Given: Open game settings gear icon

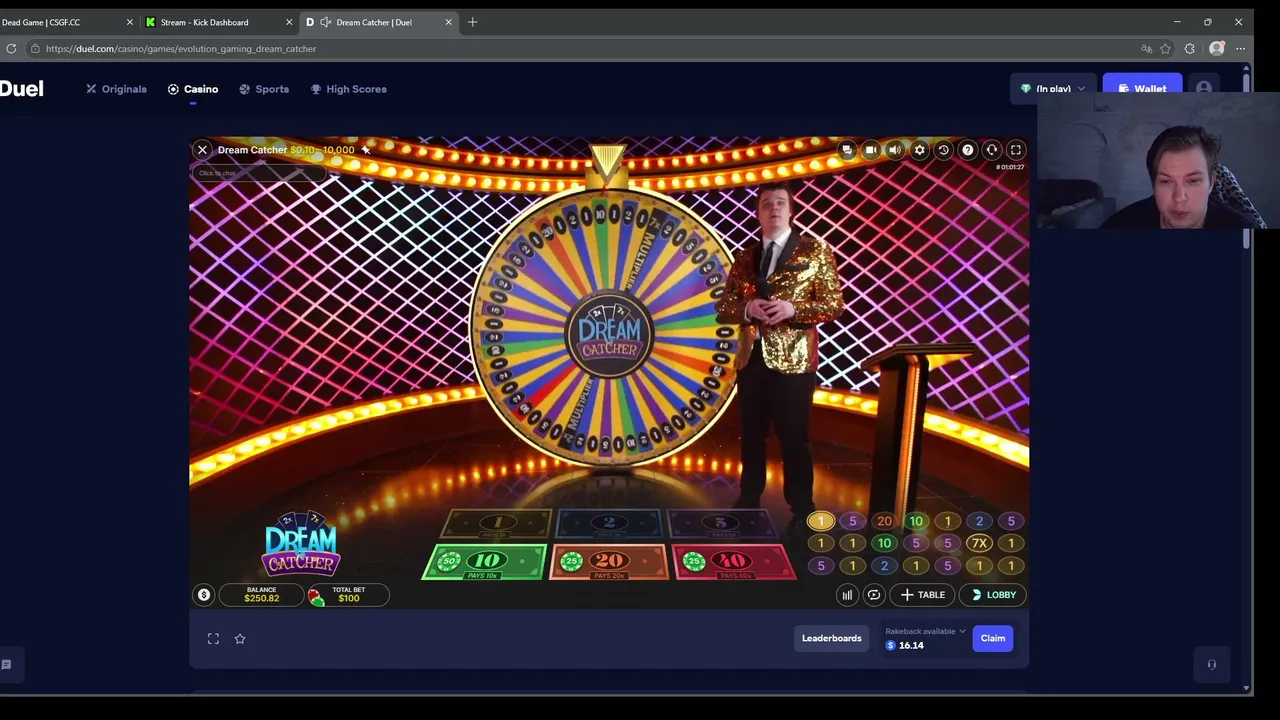Looking at the screenshot, I should coord(919,150).
